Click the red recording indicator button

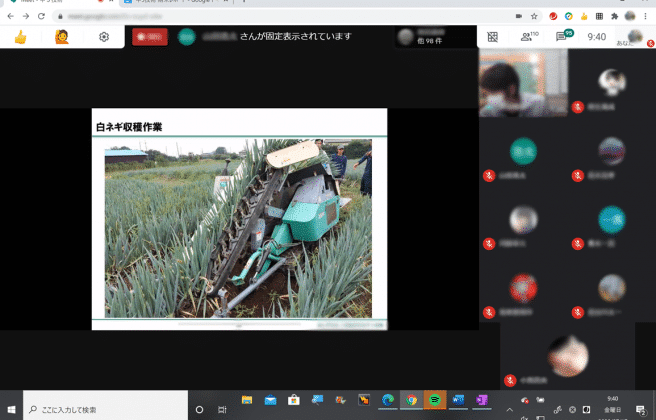pyautogui.click(x=150, y=37)
